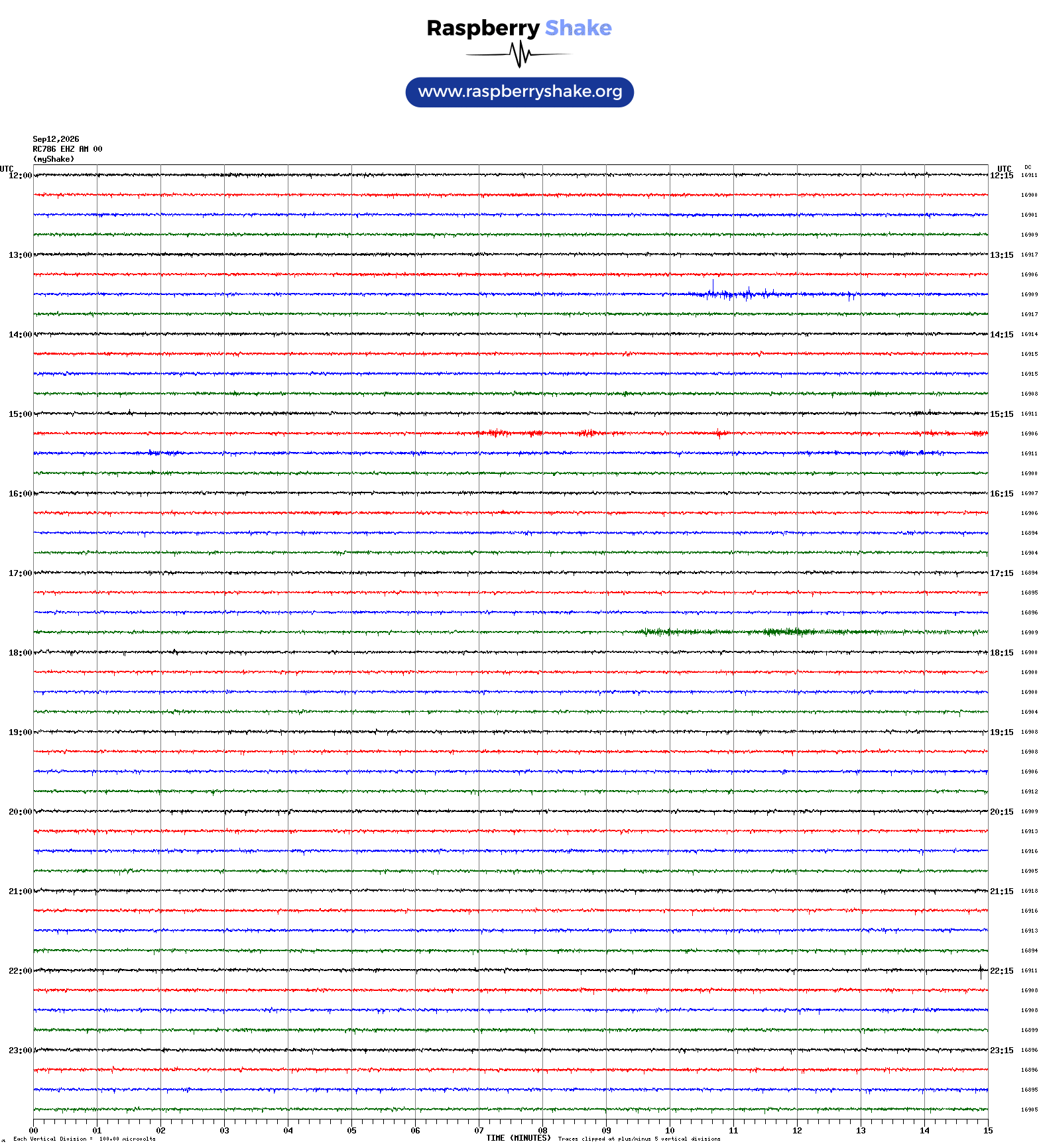Click the minute 15 axis label
The height and width of the screenshot is (1148, 1041).
(988, 1131)
